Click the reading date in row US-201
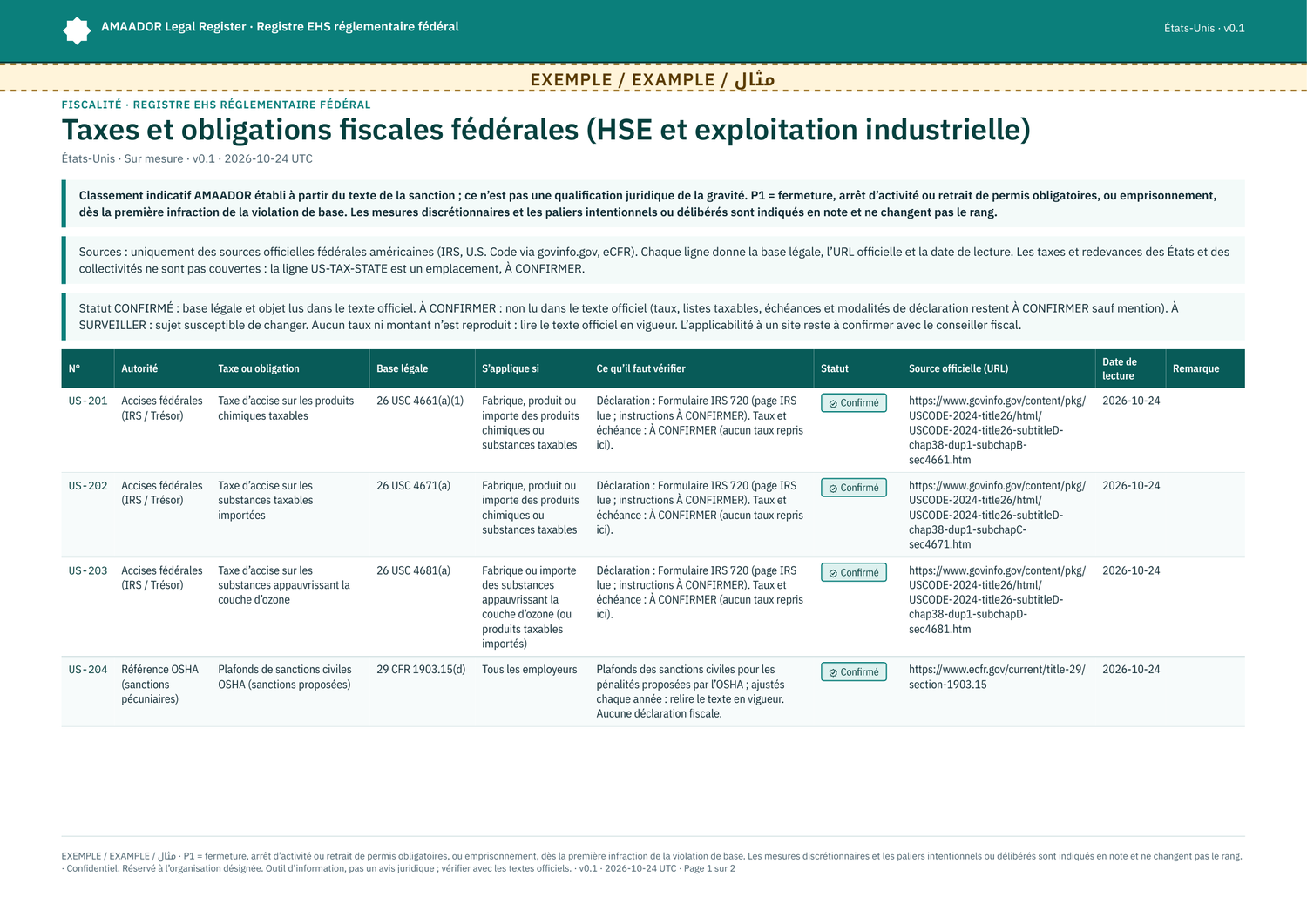The height and width of the screenshot is (924, 1307). (x=1131, y=401)
